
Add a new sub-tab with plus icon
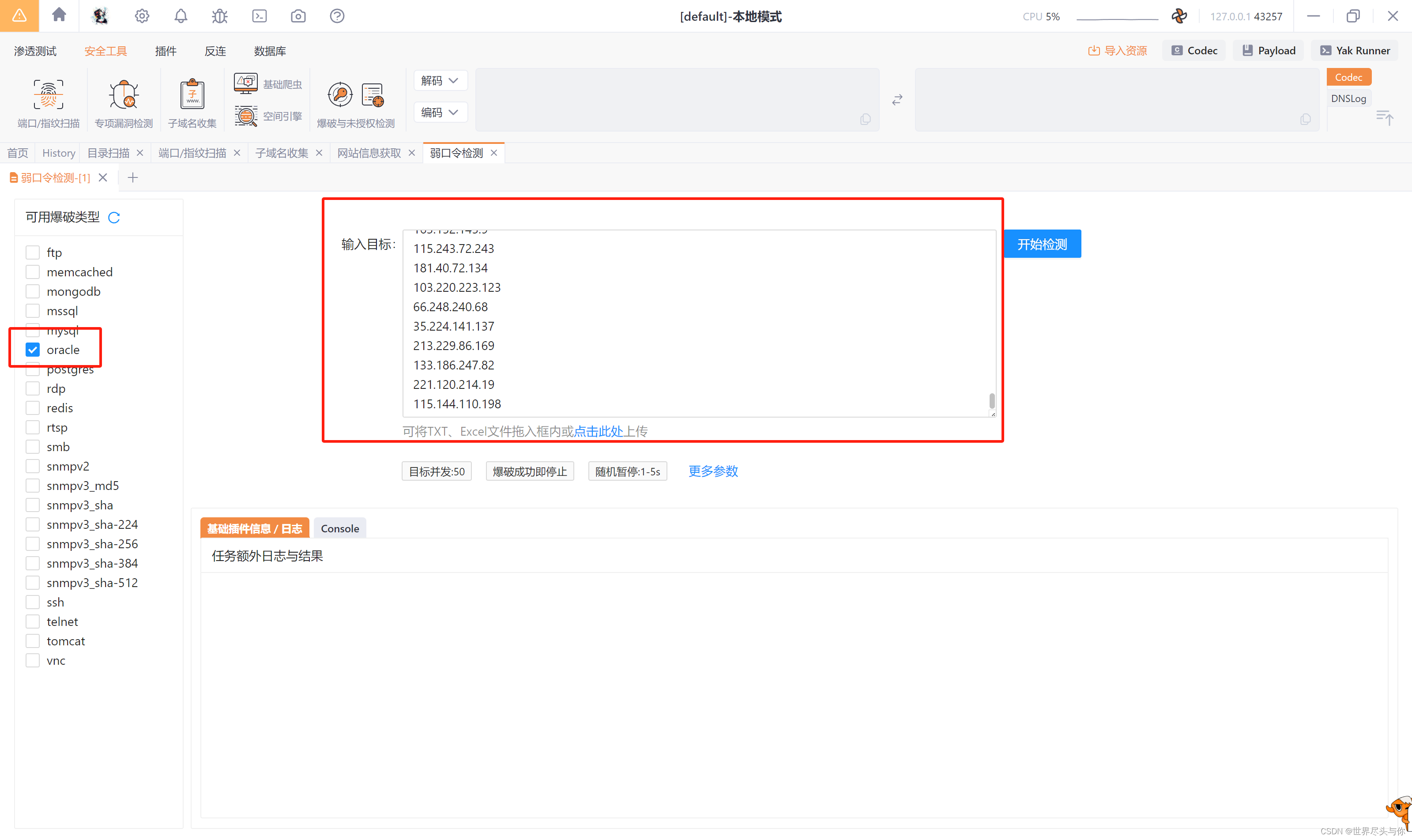point(132,178)
